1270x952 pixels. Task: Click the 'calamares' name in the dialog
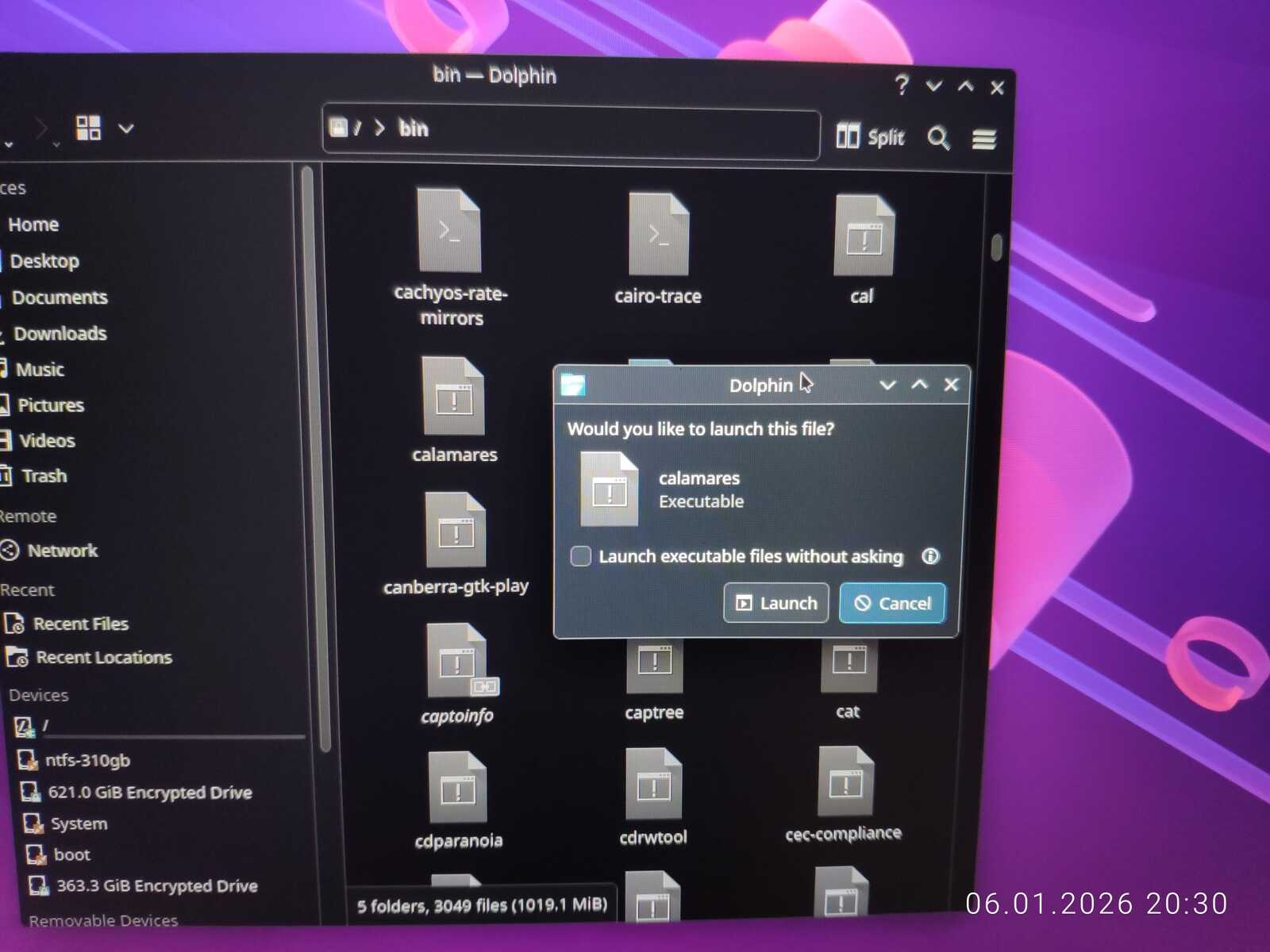coord(699,478)
